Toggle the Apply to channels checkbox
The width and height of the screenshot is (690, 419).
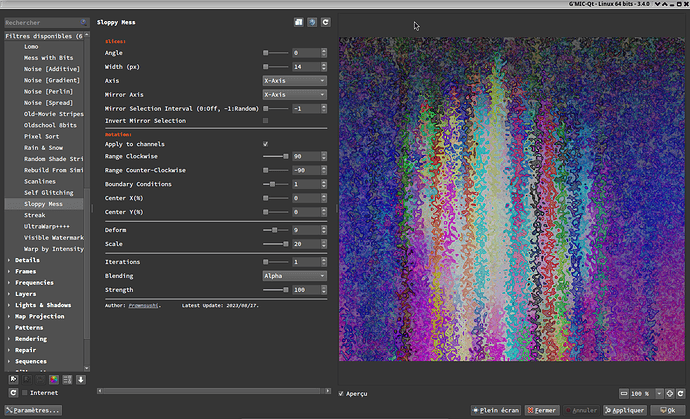(x=265, y=144)
